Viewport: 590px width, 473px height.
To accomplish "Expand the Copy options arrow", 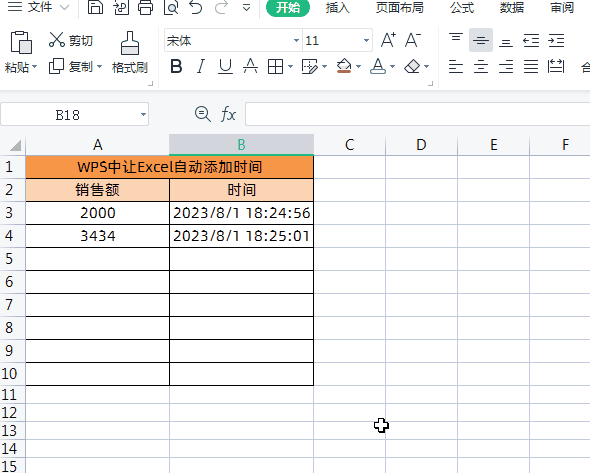I will [99, 67].
